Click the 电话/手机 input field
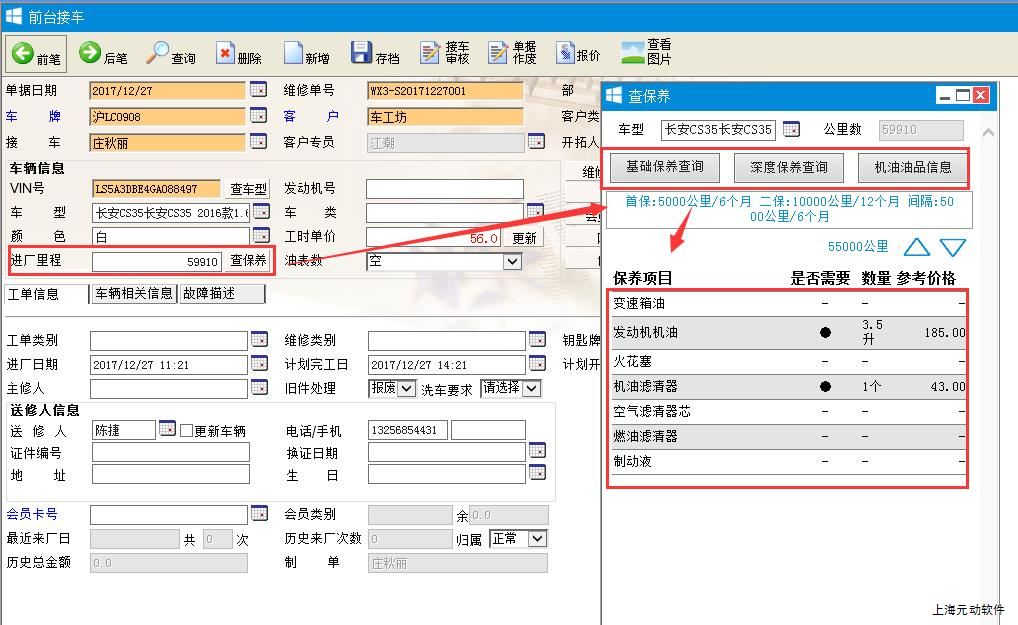The width and height of the screenshot is (1018, 625). [x=407, y=430]
